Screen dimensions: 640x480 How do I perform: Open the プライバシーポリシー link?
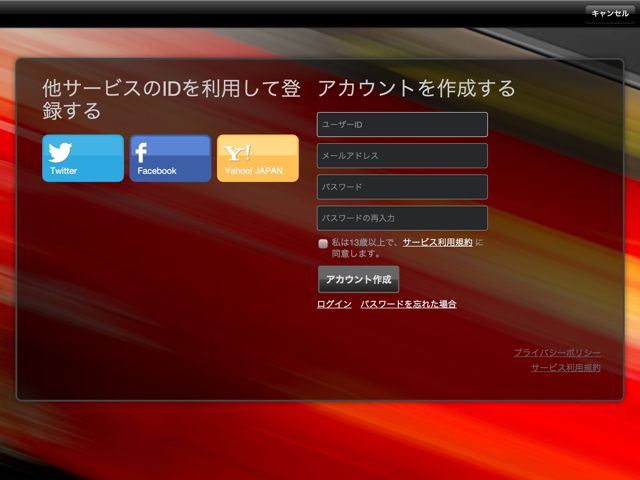click(x=557, y=353)
